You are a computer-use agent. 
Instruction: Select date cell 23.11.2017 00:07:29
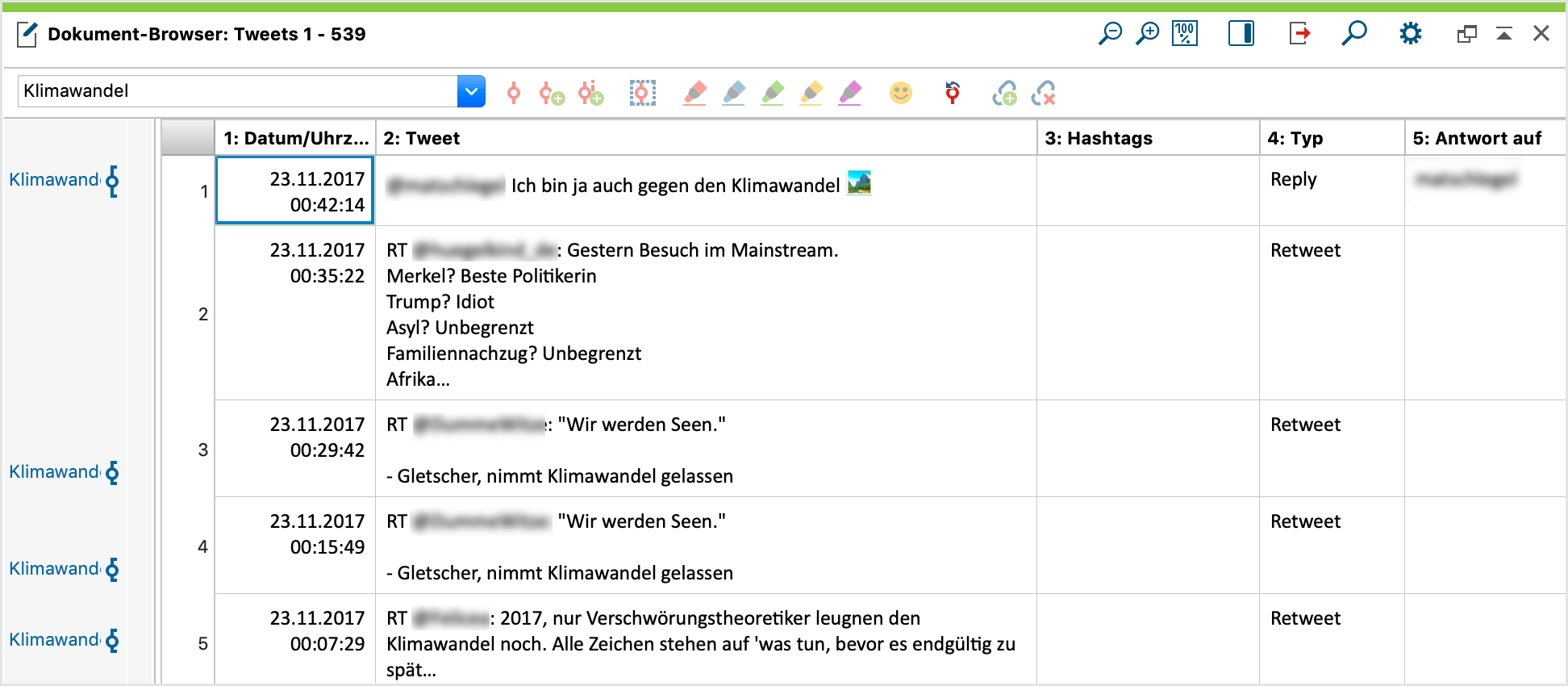(x=294, y=640)
